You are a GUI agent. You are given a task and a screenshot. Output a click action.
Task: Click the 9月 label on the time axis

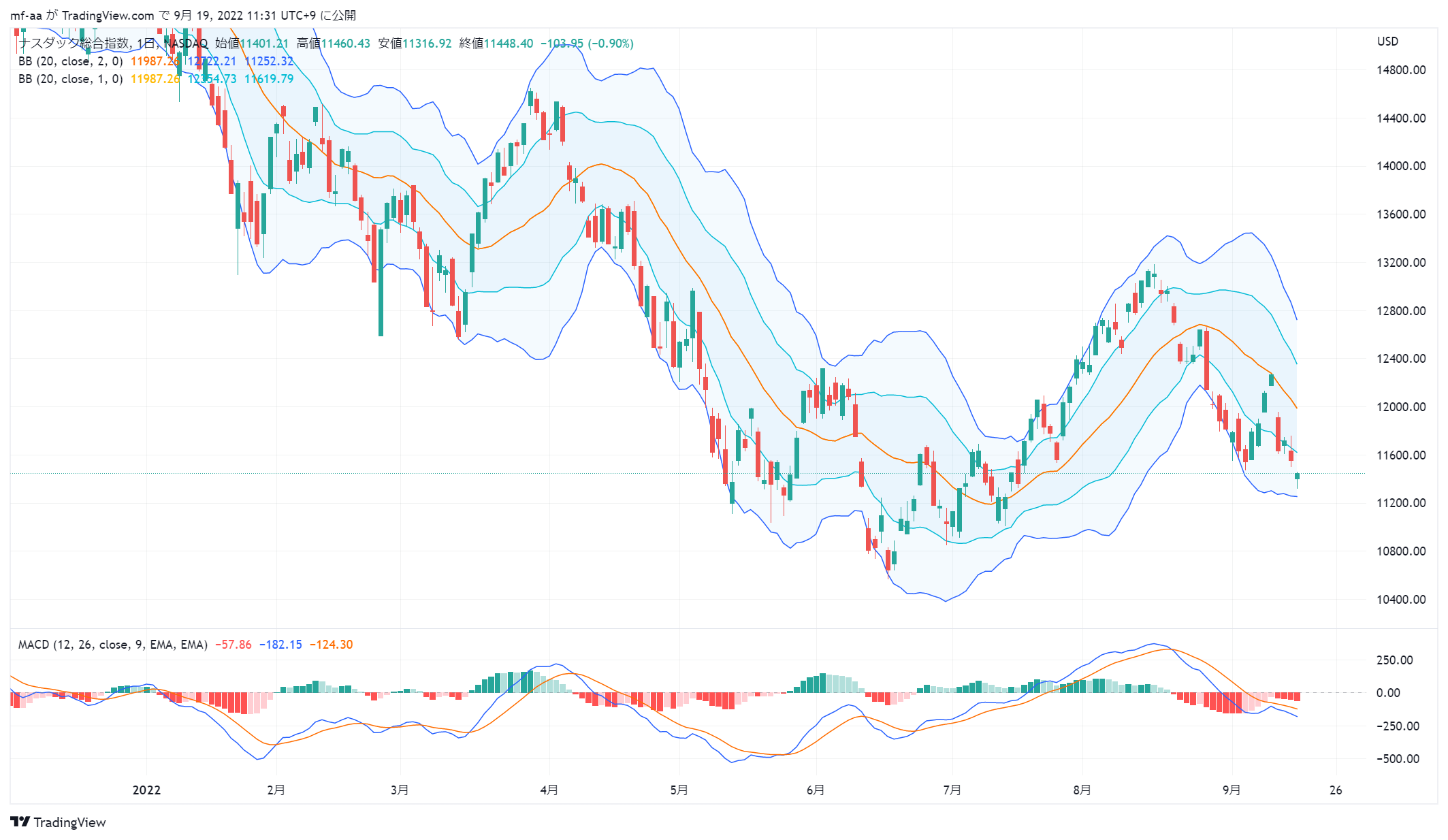tap(1232, 790)
